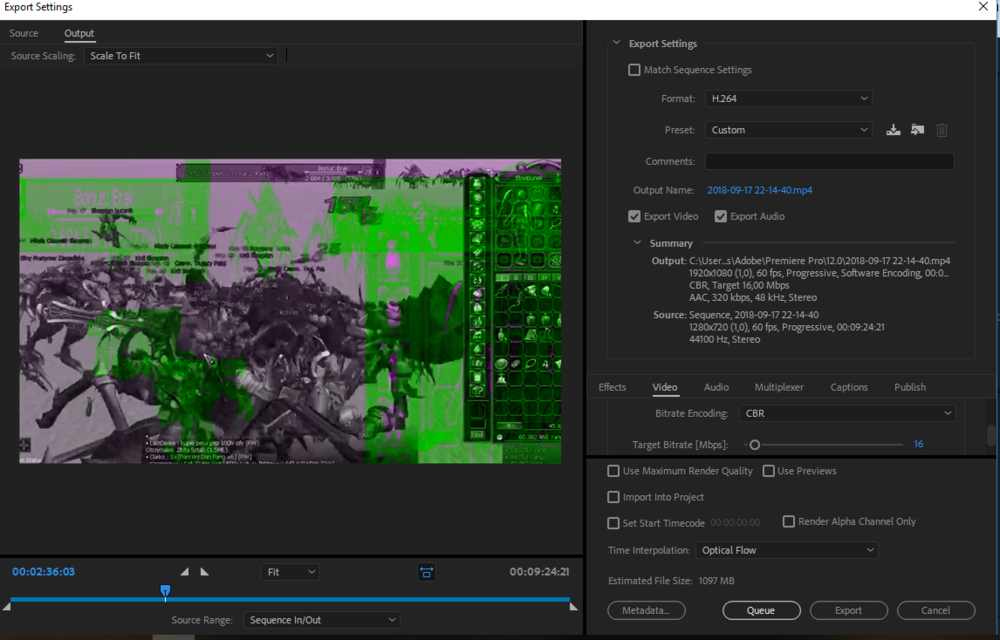Enable Use Previews checkbox
Screen dimensions: 1000x640
point(768,471)
